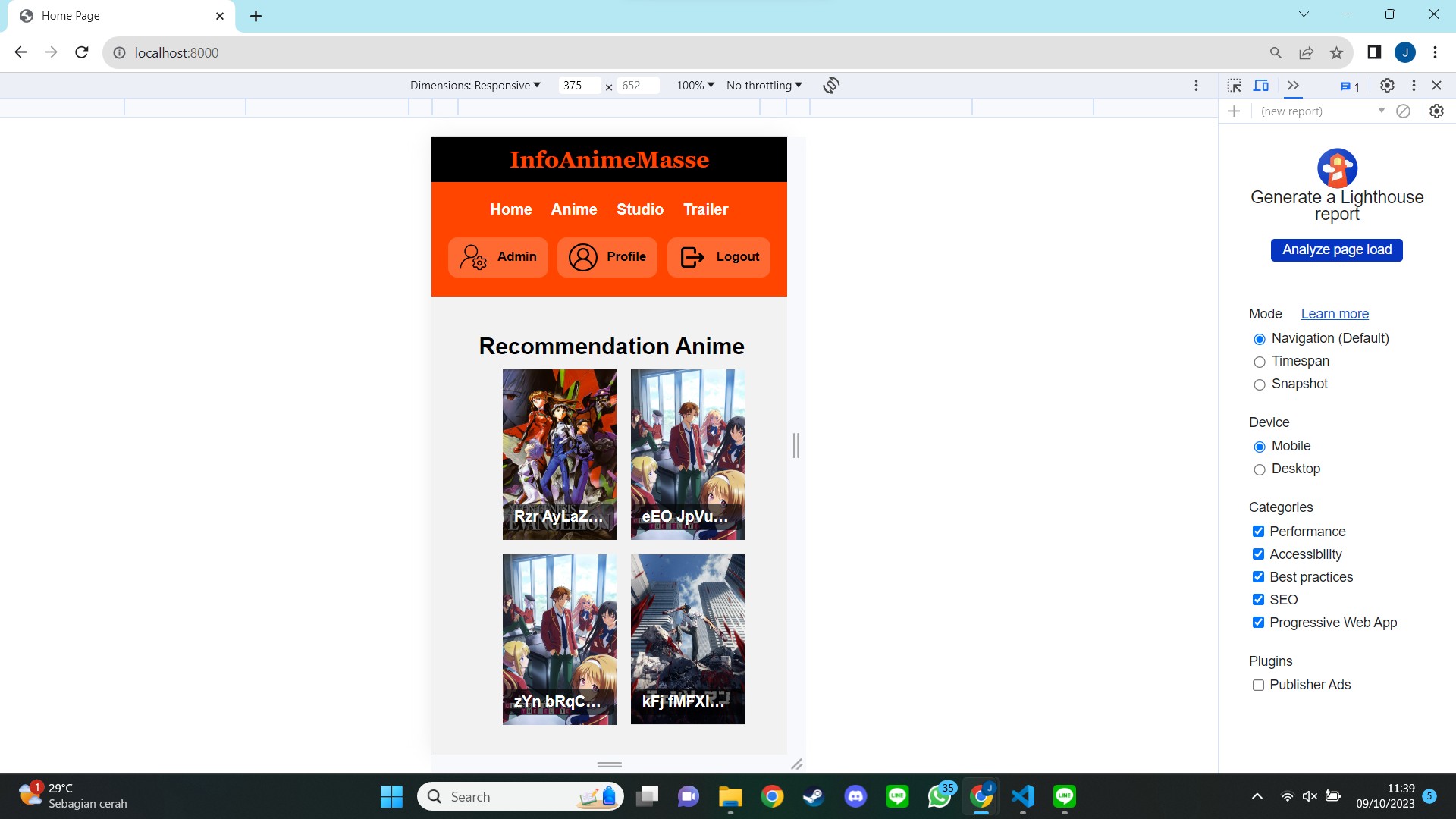Uncheck the Performance category checkbox
The image size is (1456, 819).
(1259, 532)
